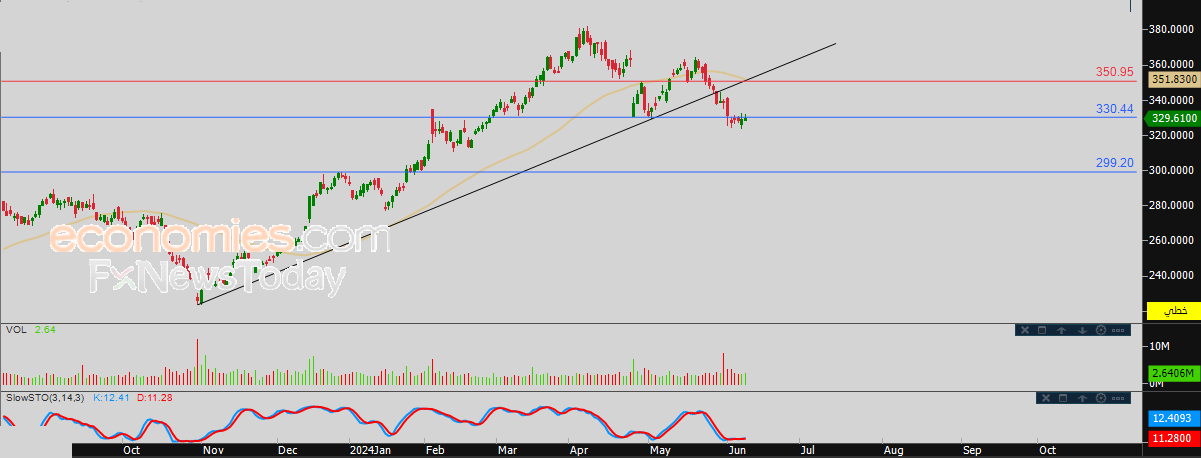The width and height of the screenshot is (1201, 458).
Task: Select the 350.95 resistance level label
Action: click(1114, 72)
